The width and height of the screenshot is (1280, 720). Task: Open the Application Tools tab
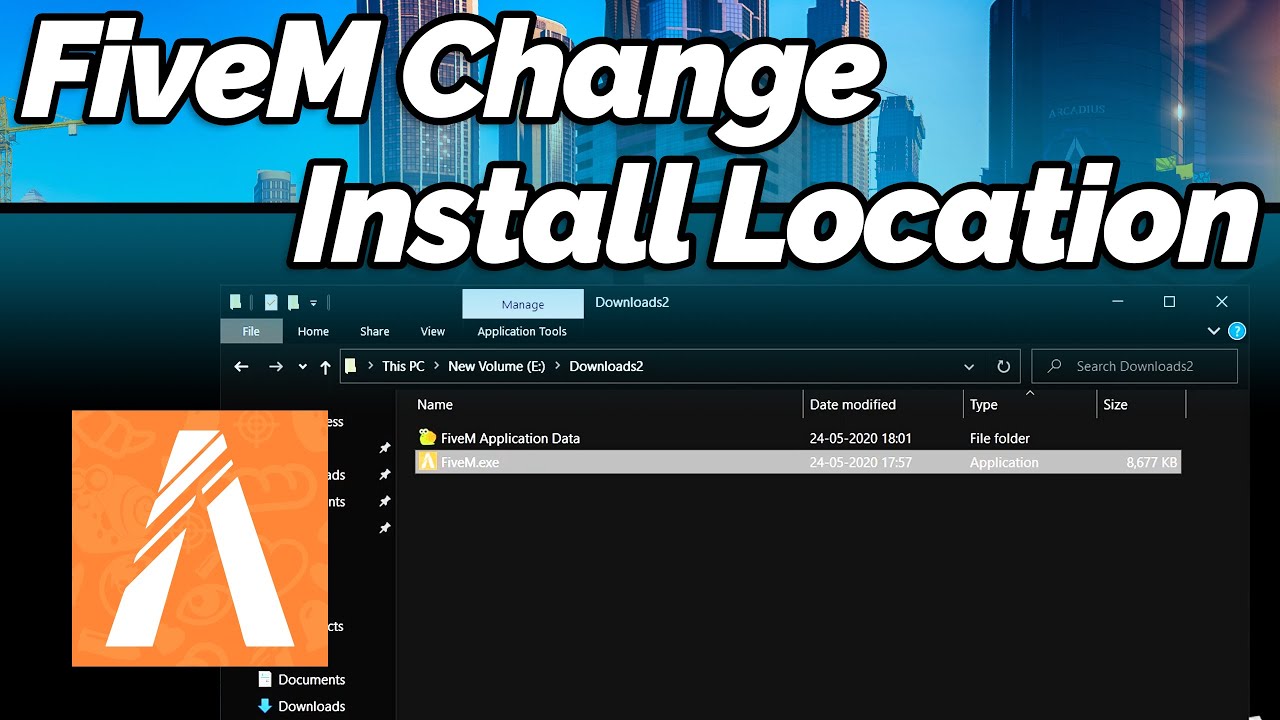pyautogui.click(x=521, y=331)
